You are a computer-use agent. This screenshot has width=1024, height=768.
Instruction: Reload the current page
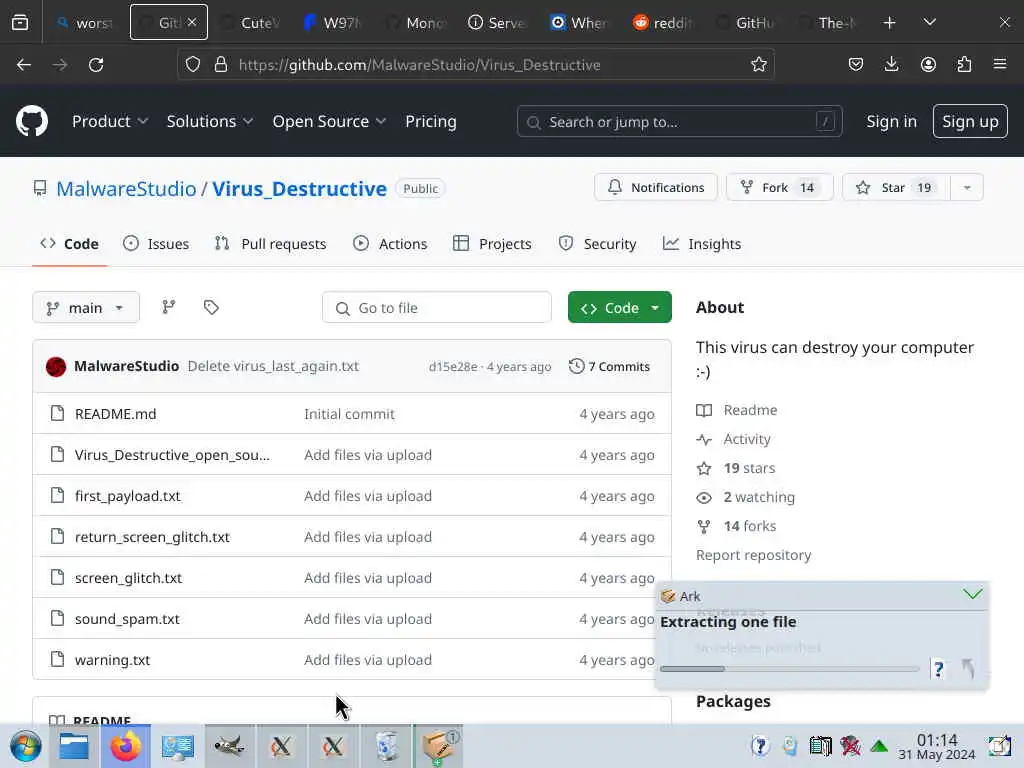[x=96, y=65]
